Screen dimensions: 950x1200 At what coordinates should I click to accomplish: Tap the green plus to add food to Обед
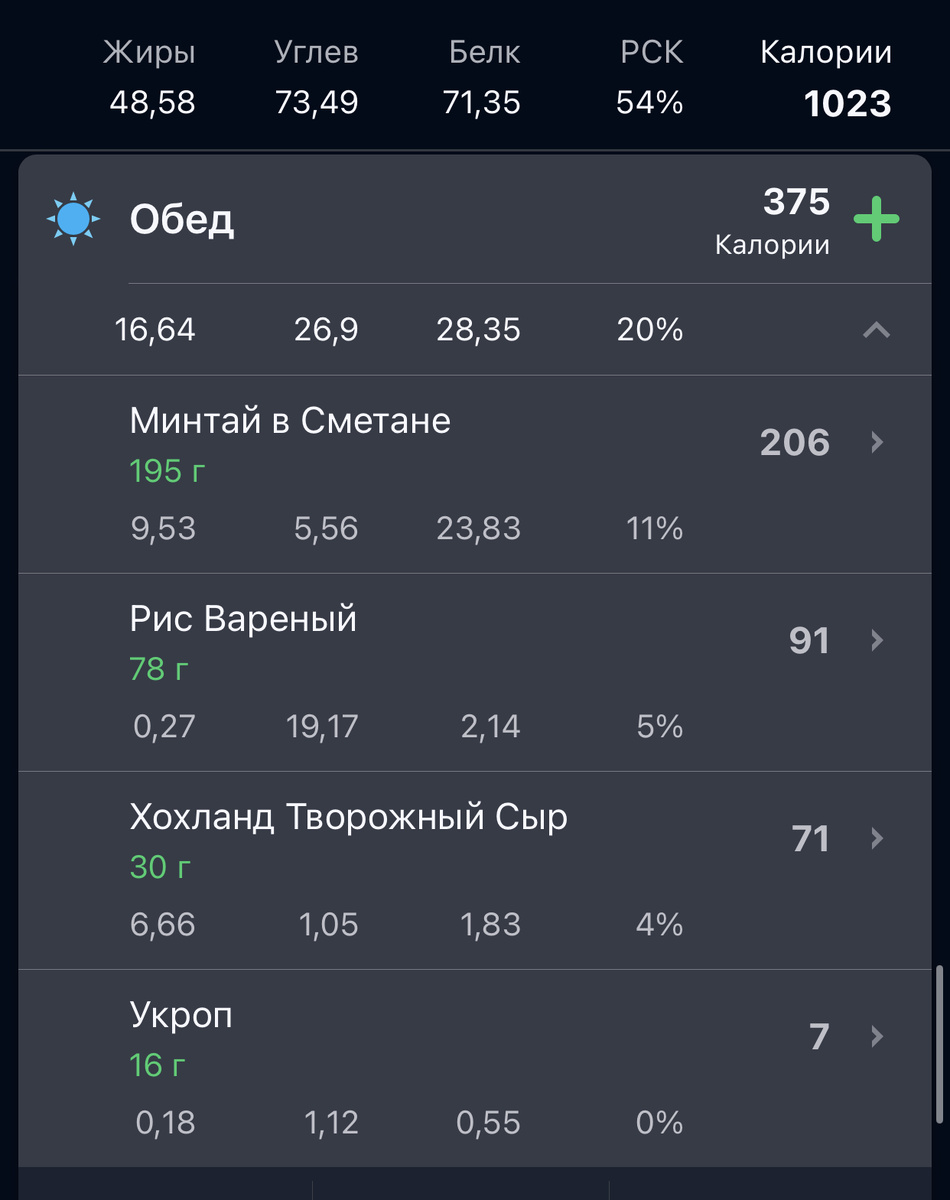click(876, 220)
